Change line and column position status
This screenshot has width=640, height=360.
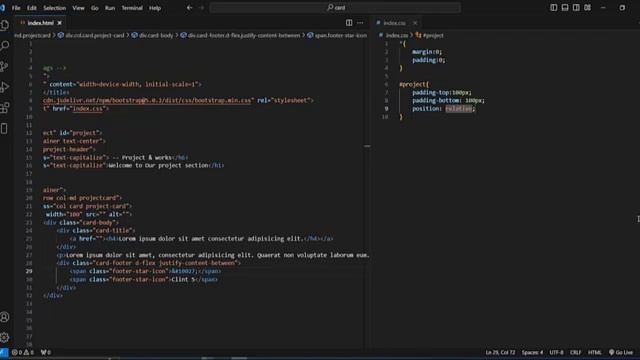tap(500, 352)
